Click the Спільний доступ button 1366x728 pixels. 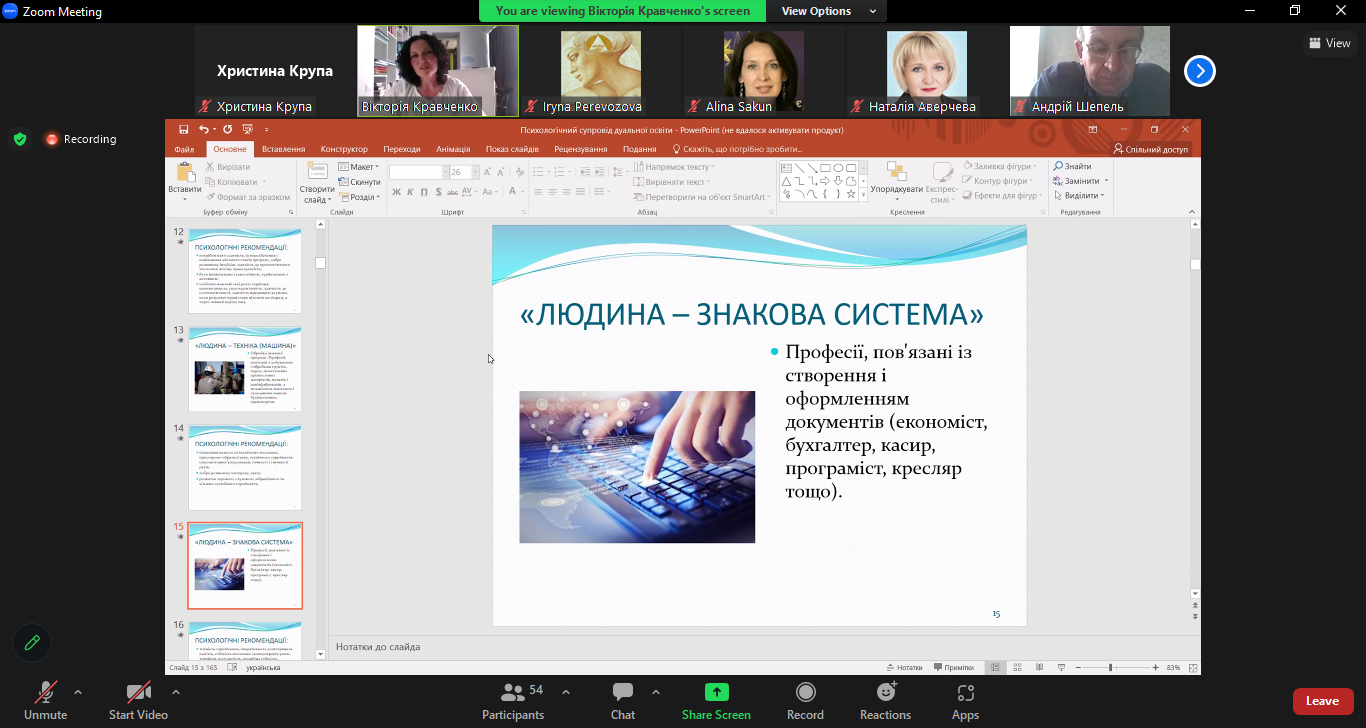(1151, 149)
